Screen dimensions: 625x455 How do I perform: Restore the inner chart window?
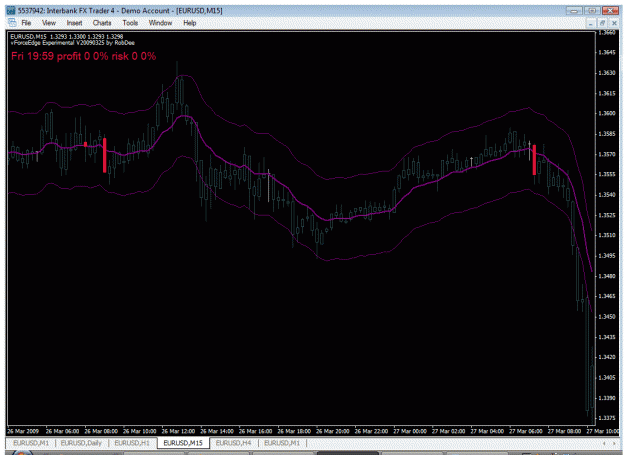603,24
